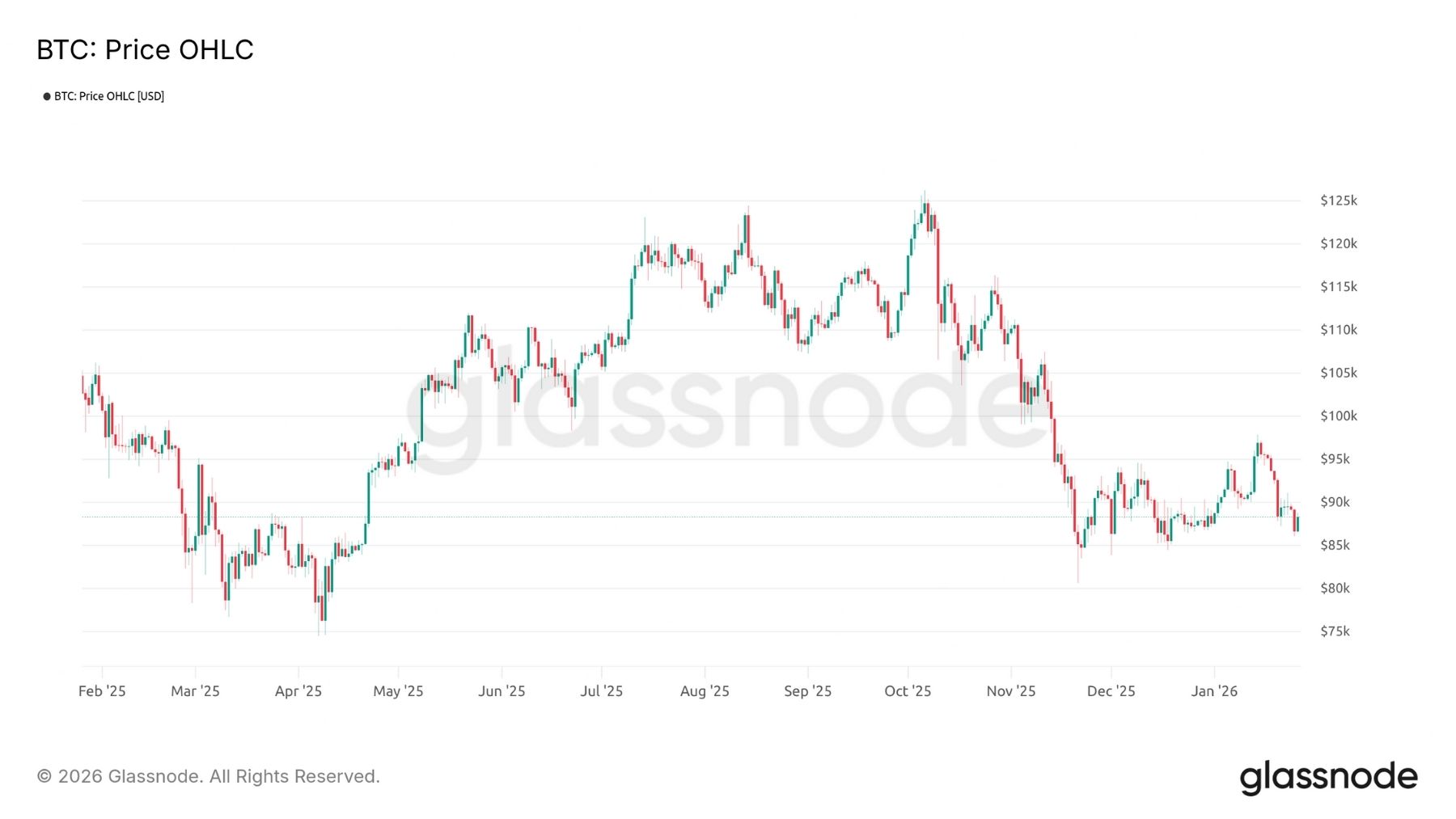Click the $75k y-axis label

tap(1335, 631)
